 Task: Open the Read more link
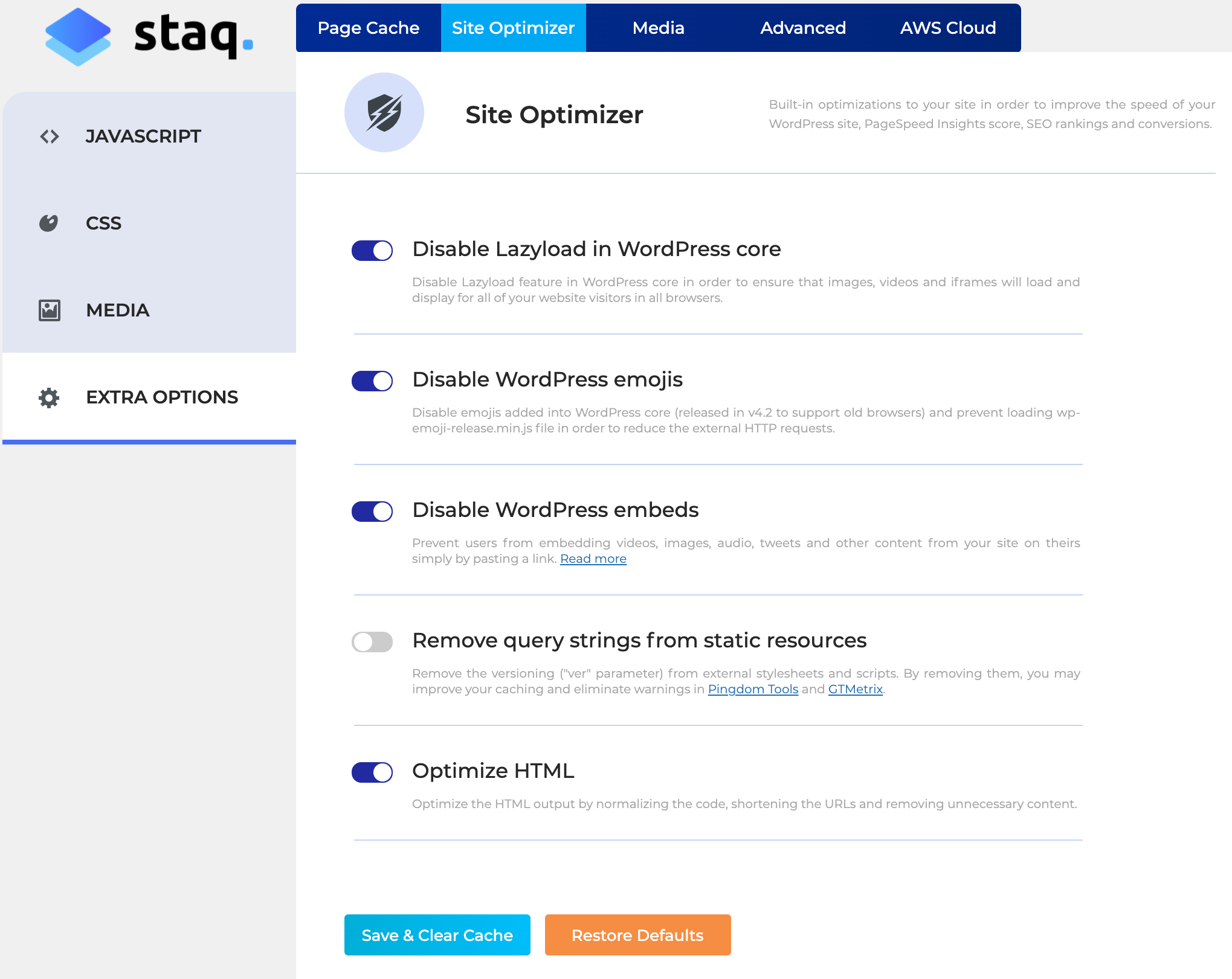(593, 559)
